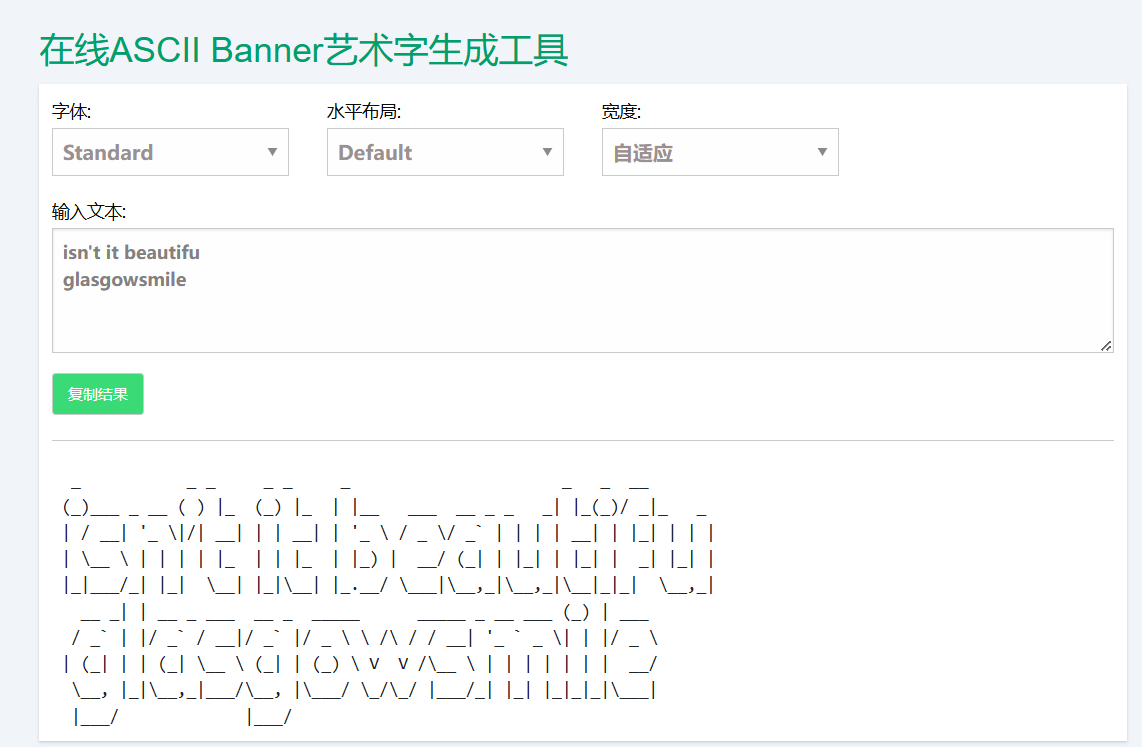This screenshot has width=1142, height=747.
Task: Open the 自适应 width dropdown
Action: click(x=720, y=152)
